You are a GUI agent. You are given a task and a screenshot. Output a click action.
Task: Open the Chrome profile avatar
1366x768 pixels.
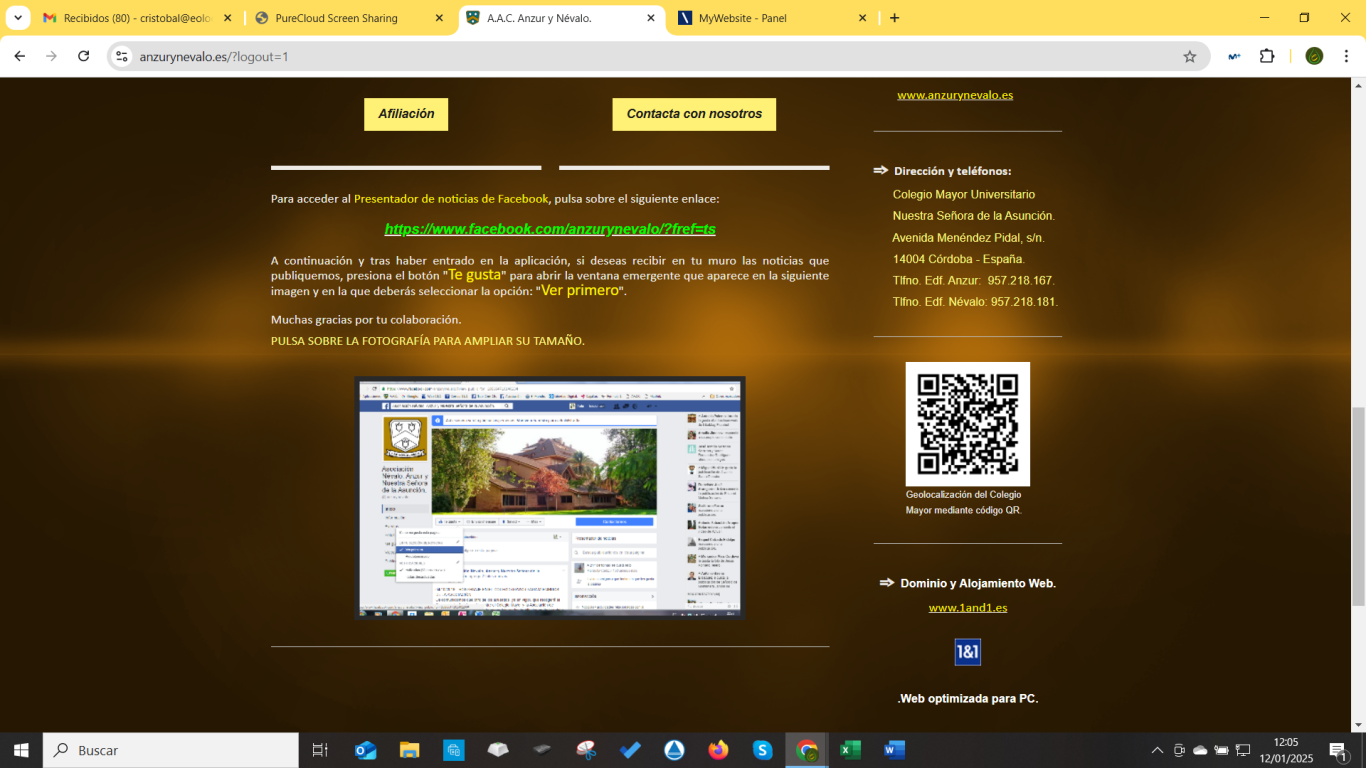tap(1314, 56)
